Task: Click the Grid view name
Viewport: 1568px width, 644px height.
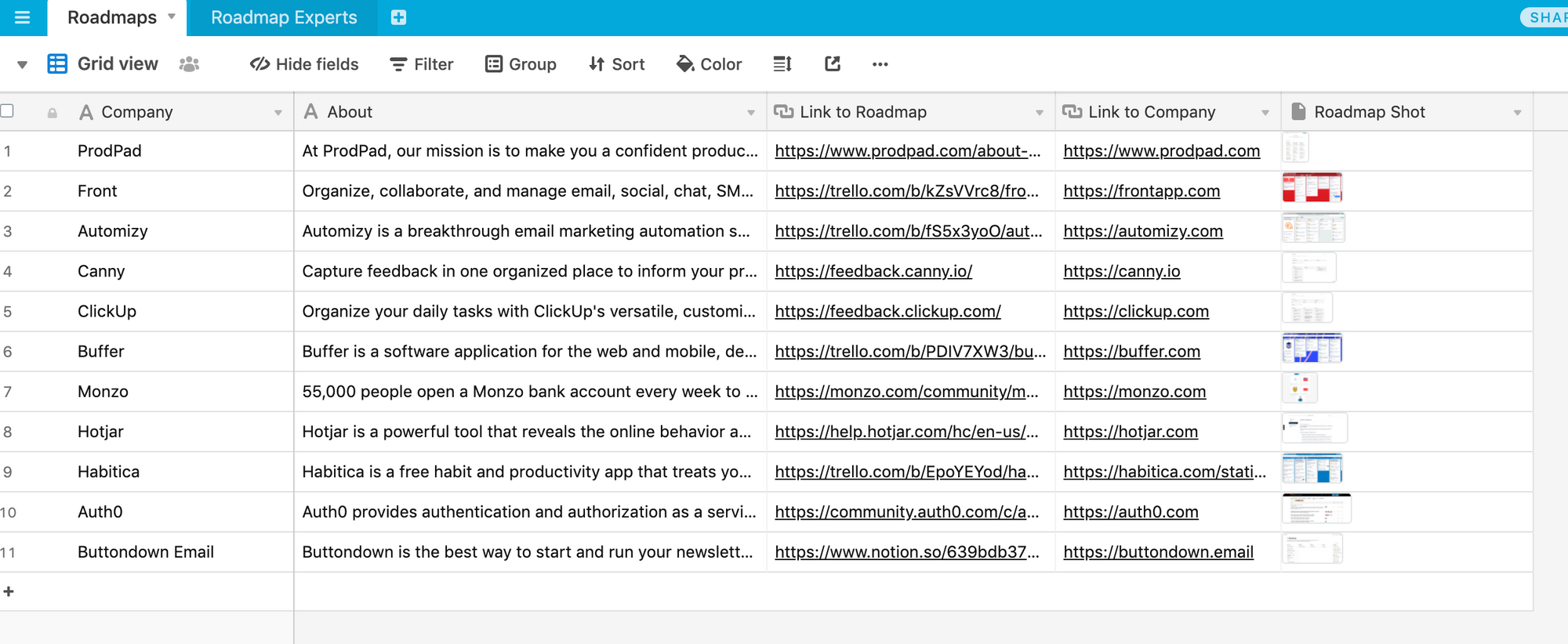Action: click(118, 64)
